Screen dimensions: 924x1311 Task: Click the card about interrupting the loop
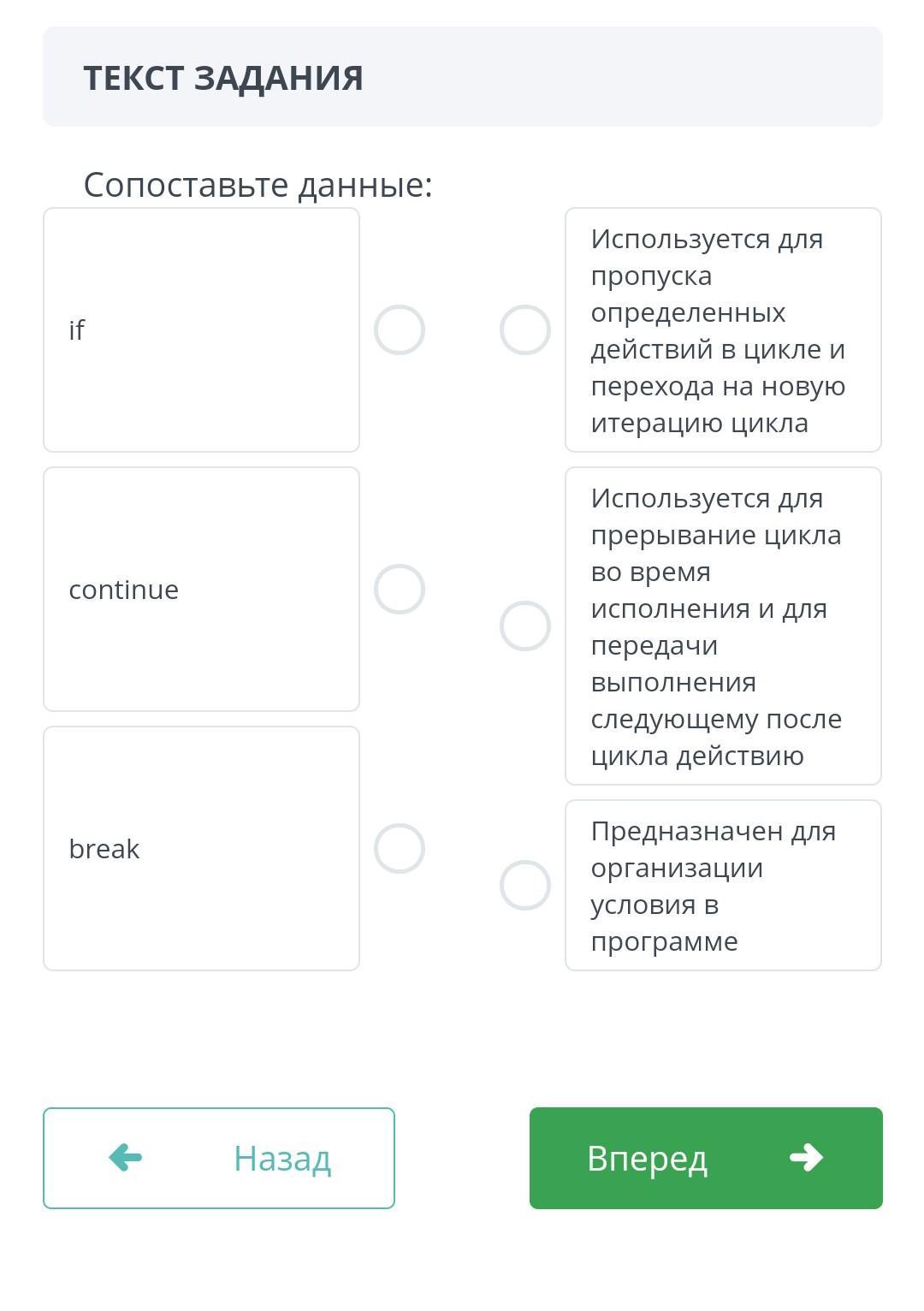723,626
